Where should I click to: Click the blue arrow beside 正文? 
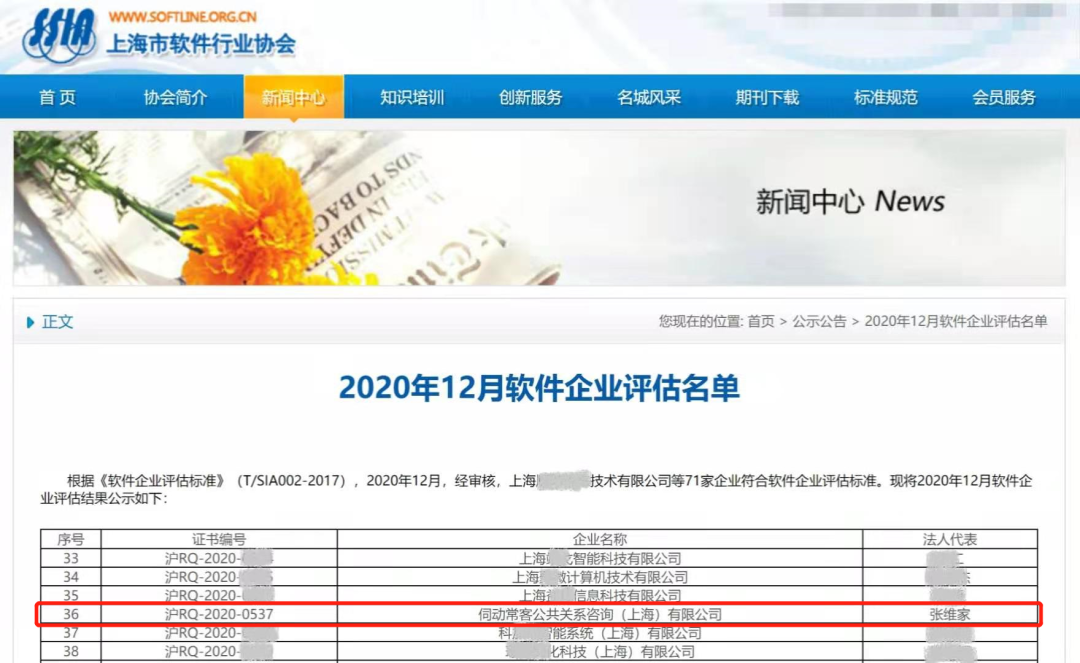pyautogui.click(x=31, y=322)
